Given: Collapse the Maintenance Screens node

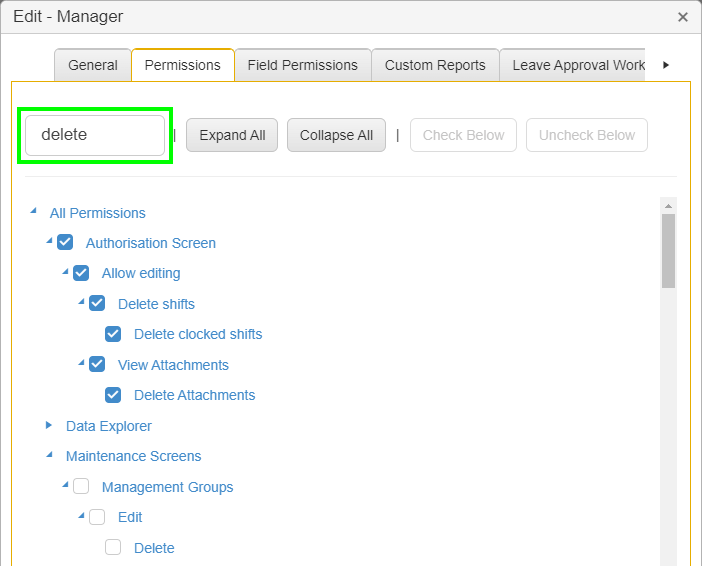Looking at the screenshot, I should (x=49, y=455).
